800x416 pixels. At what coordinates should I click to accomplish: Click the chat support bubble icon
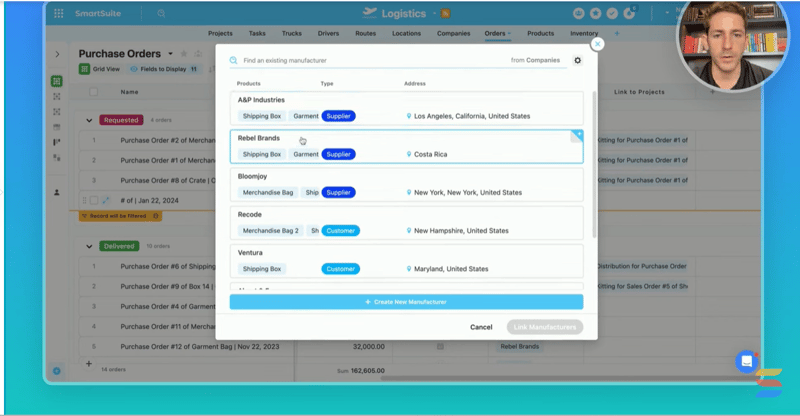coord(746,362)
